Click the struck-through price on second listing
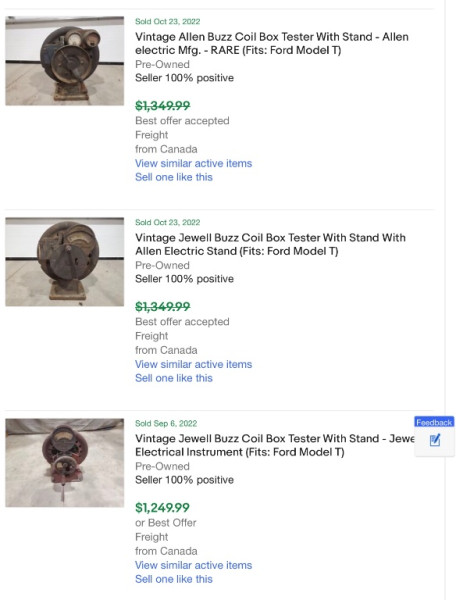This screenshot has width=456, height=600. [x=163, y=307]
